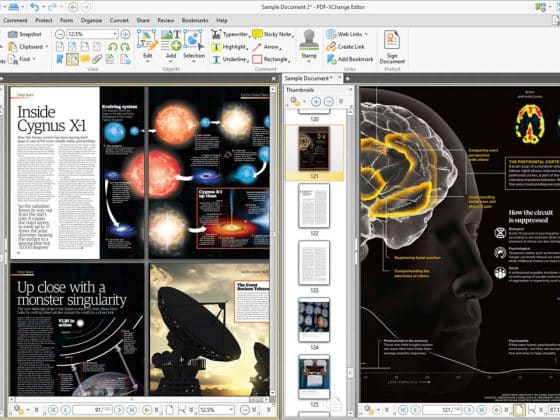560x420 pixels.
Task: Click the Selection objects icon
Action: pos(194,40)
